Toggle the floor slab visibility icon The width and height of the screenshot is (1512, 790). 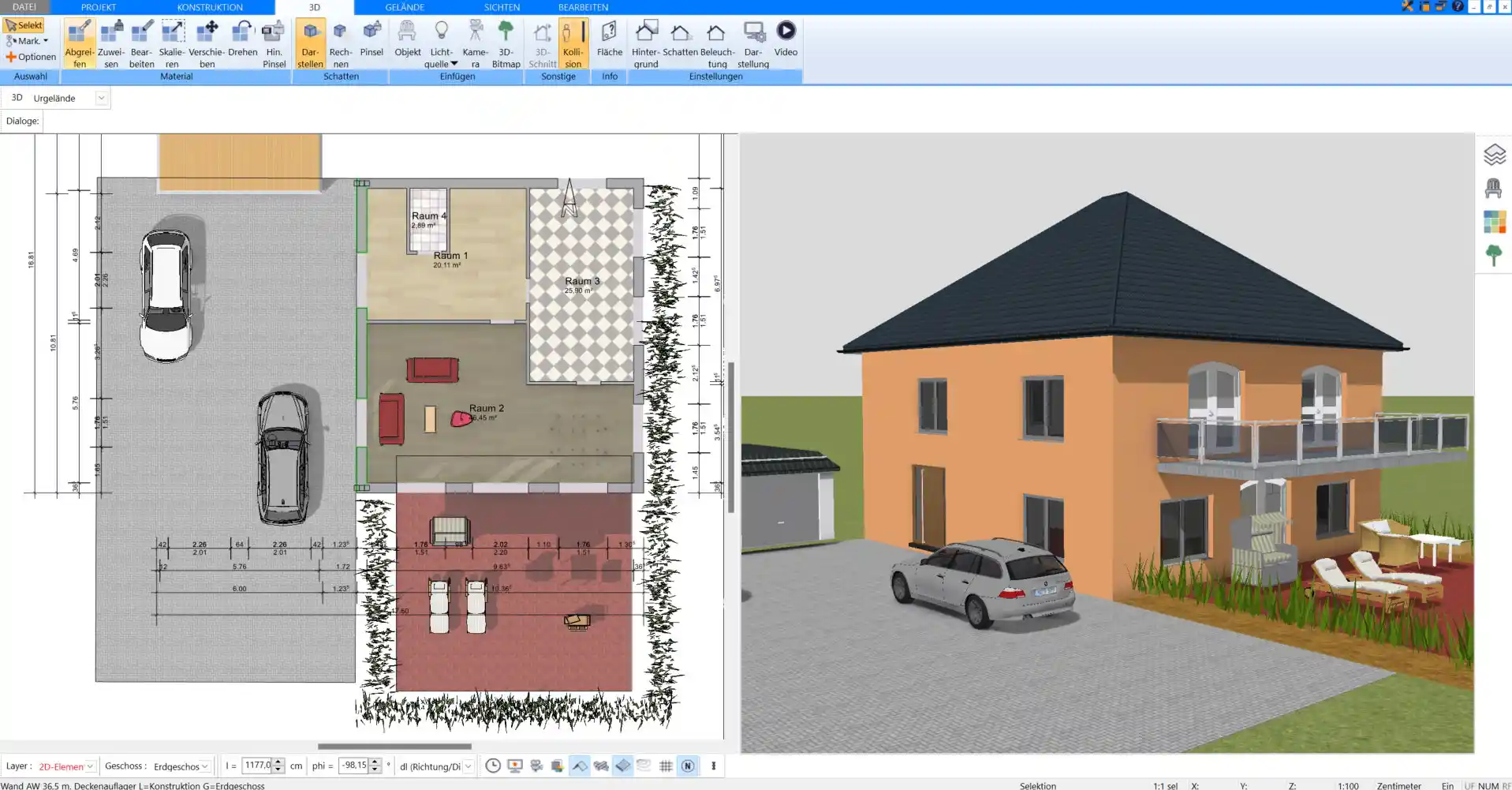[x=622, y=766]
